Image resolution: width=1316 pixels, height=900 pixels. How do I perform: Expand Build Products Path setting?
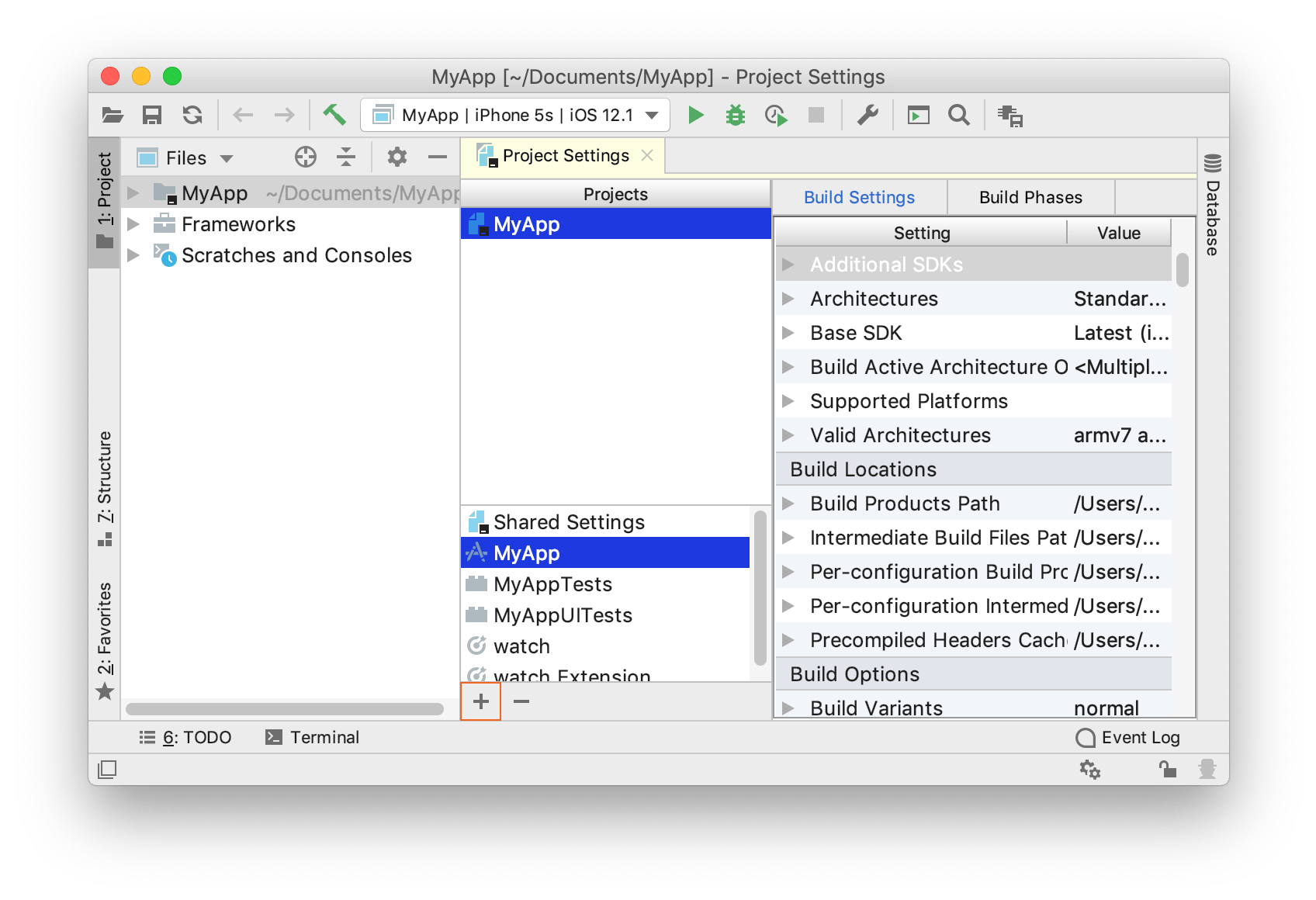coord(788,504)
